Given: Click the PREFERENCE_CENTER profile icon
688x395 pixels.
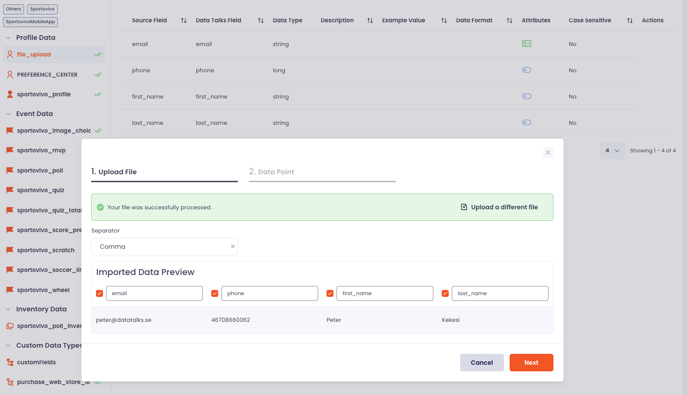Looking at the screenshot, I should coord(10,75).
